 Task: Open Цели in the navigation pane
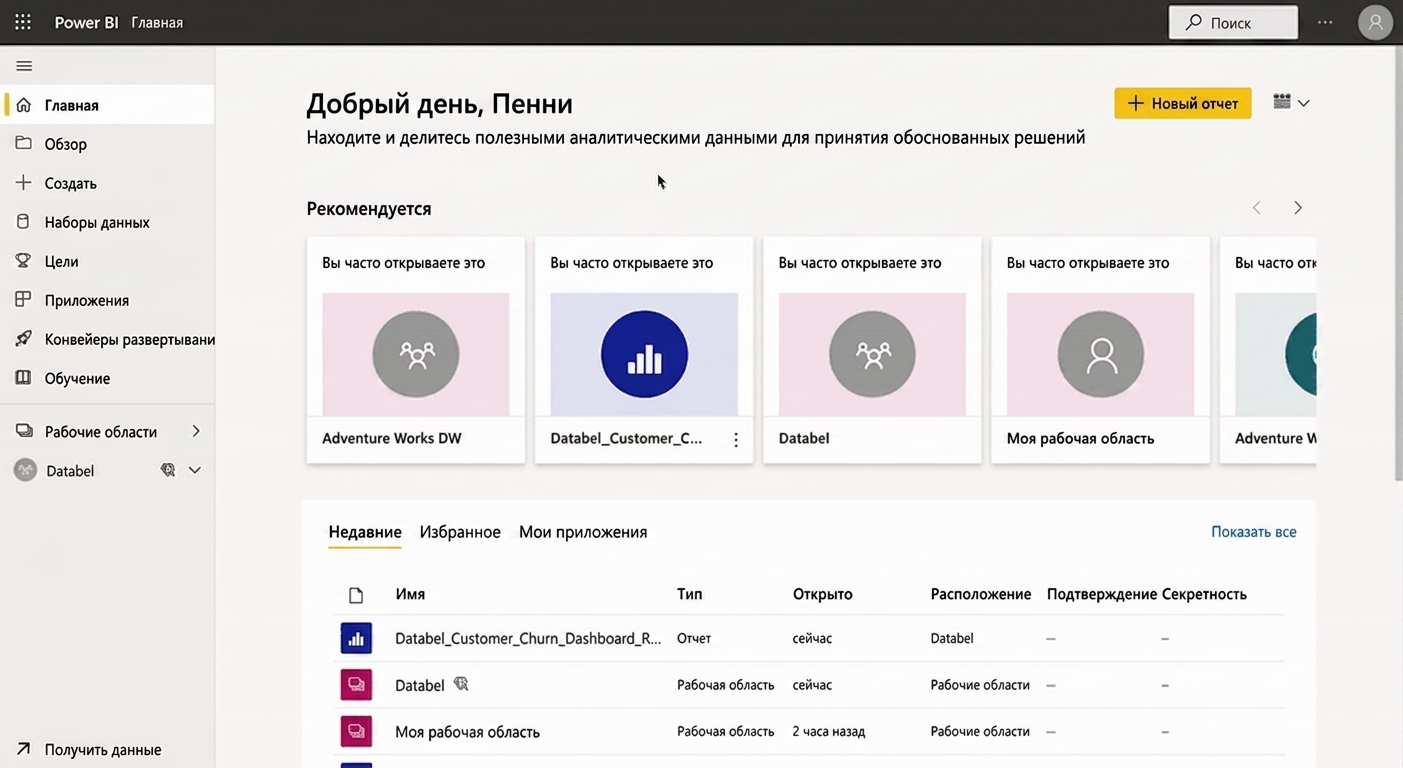(x=108, y=261)
